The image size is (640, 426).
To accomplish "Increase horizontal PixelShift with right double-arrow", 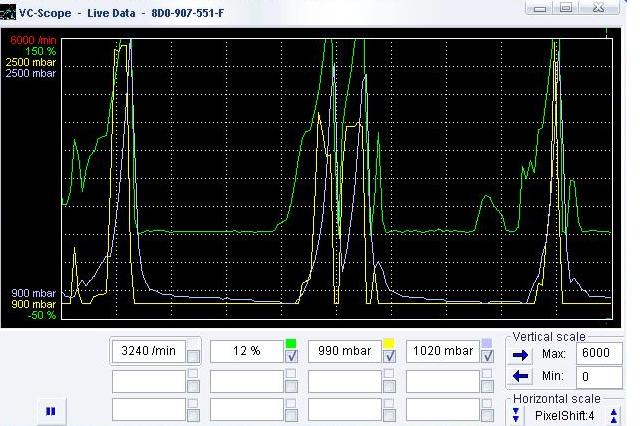I will point(614,414).
